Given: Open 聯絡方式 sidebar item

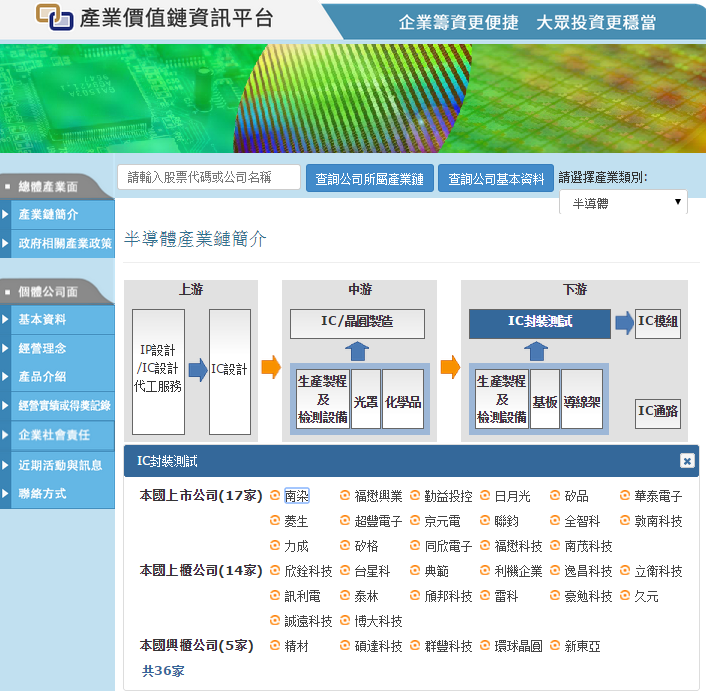Looking at the screenshot, I should [x=58, y=493].
